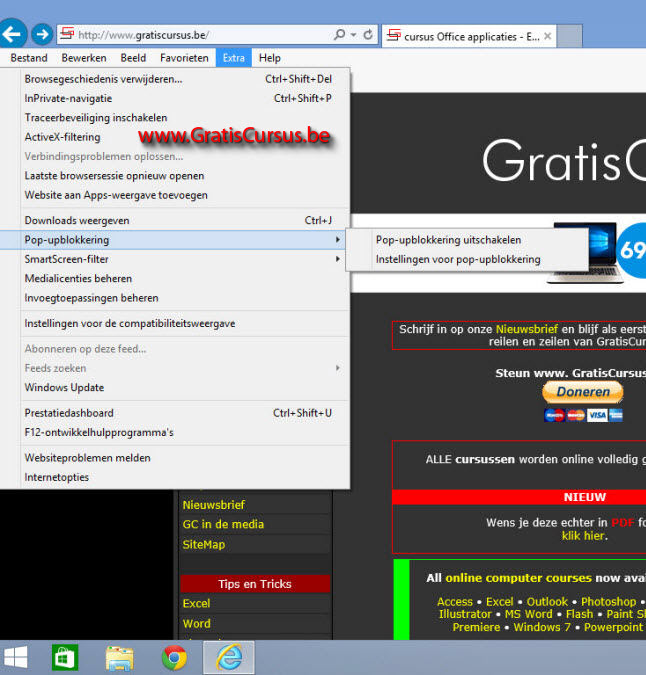Open the Bewerken menu
646x675 pixels.
click(x=84, y=58)
